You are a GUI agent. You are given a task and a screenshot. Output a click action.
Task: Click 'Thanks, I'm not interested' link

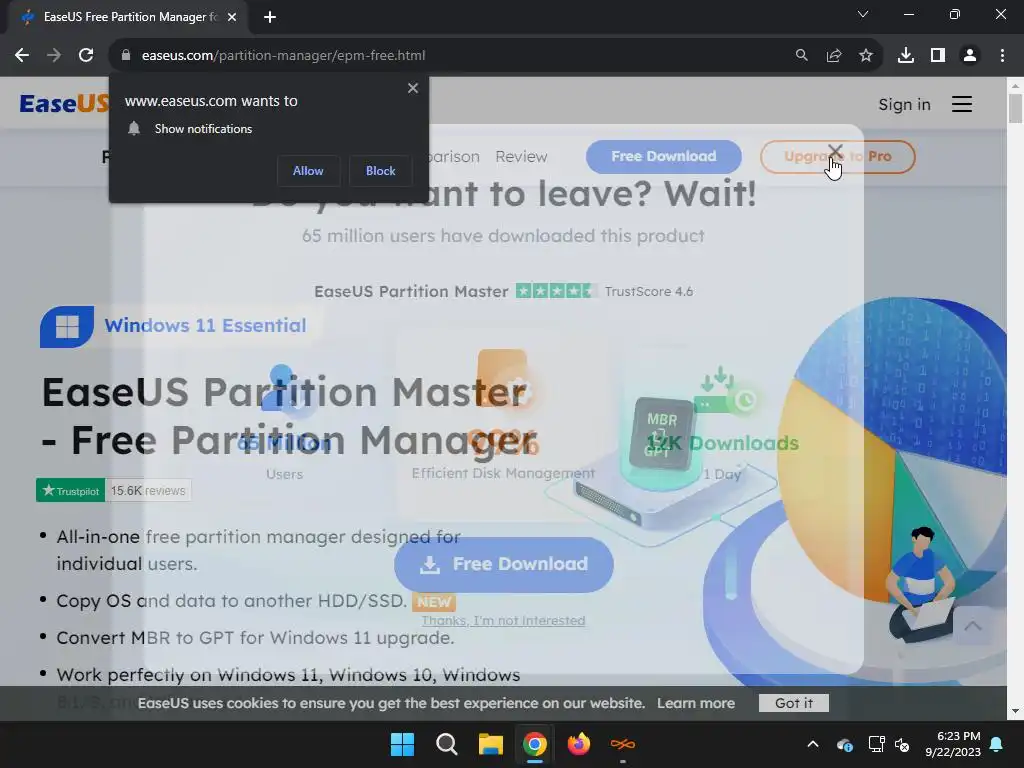pos(504,620)
